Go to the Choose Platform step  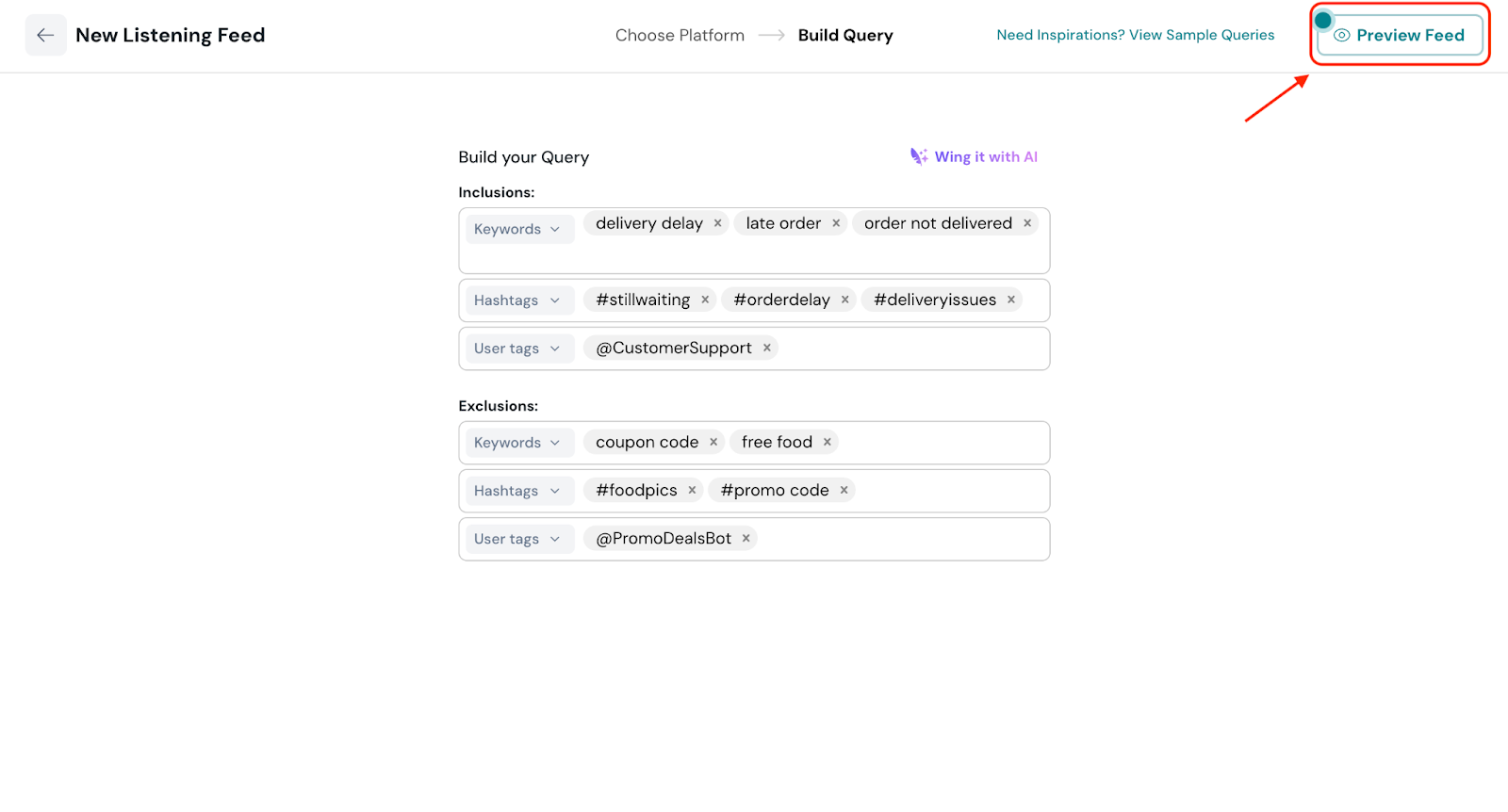680,36
